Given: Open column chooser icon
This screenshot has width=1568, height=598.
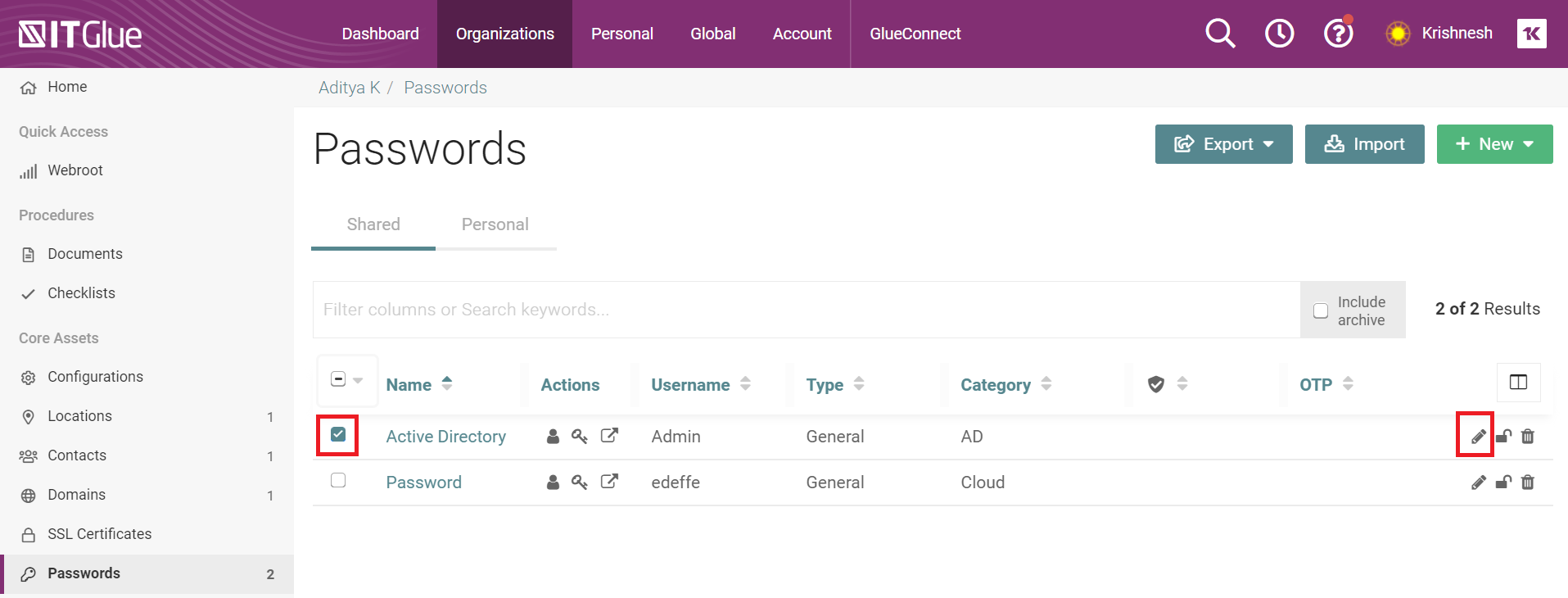Looking at the screenshot, I should 1518,383.
